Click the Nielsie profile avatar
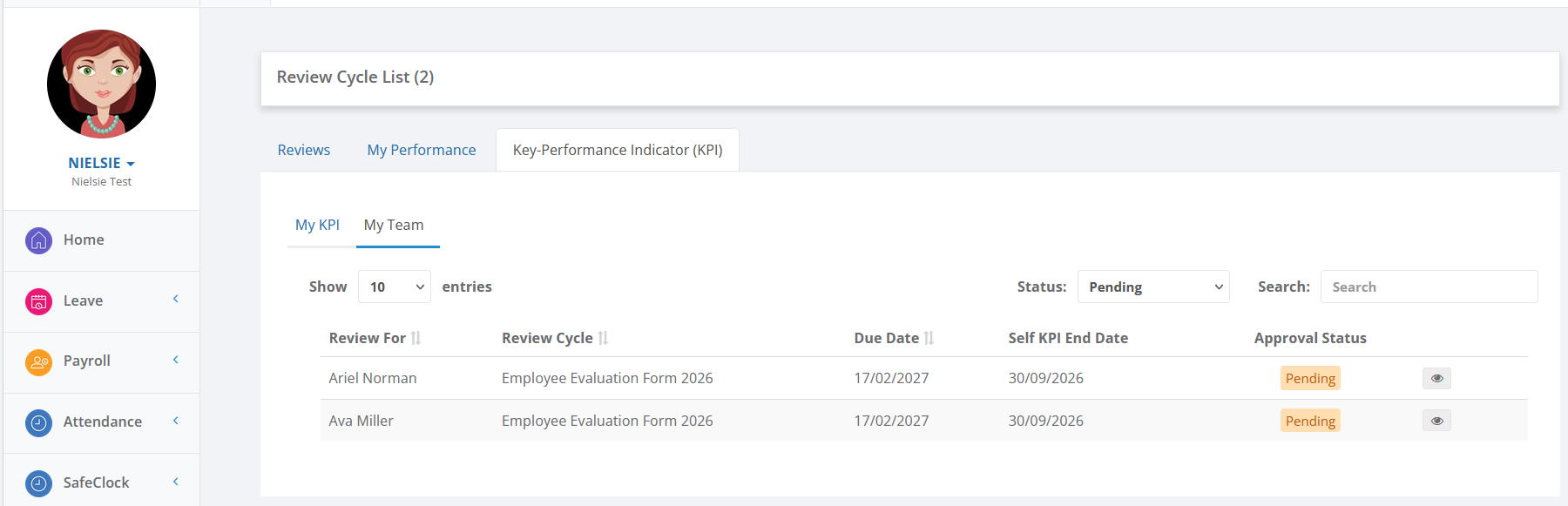1568x506 pixels. click(101, 84)
